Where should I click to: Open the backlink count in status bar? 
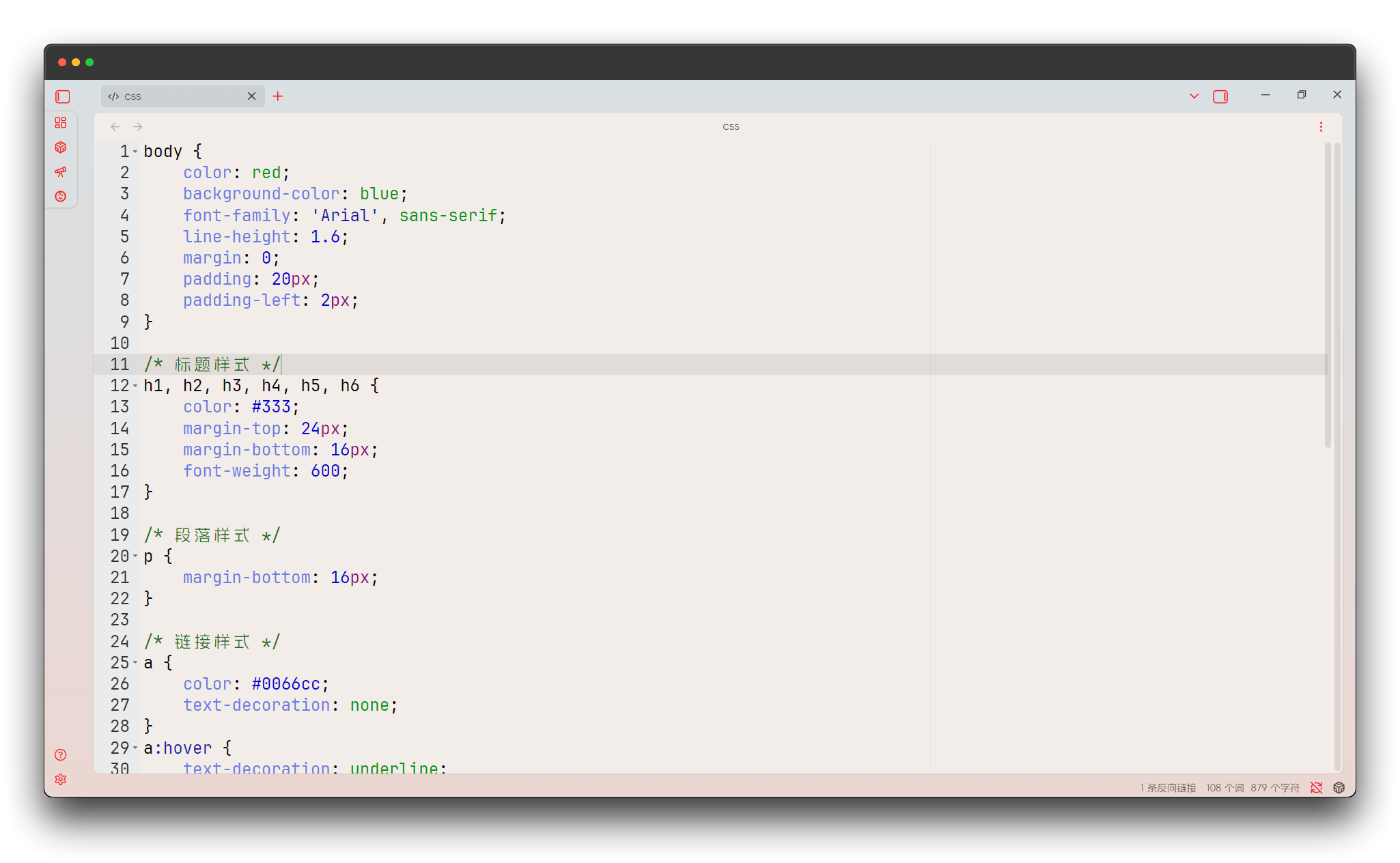pos(1167,787)
